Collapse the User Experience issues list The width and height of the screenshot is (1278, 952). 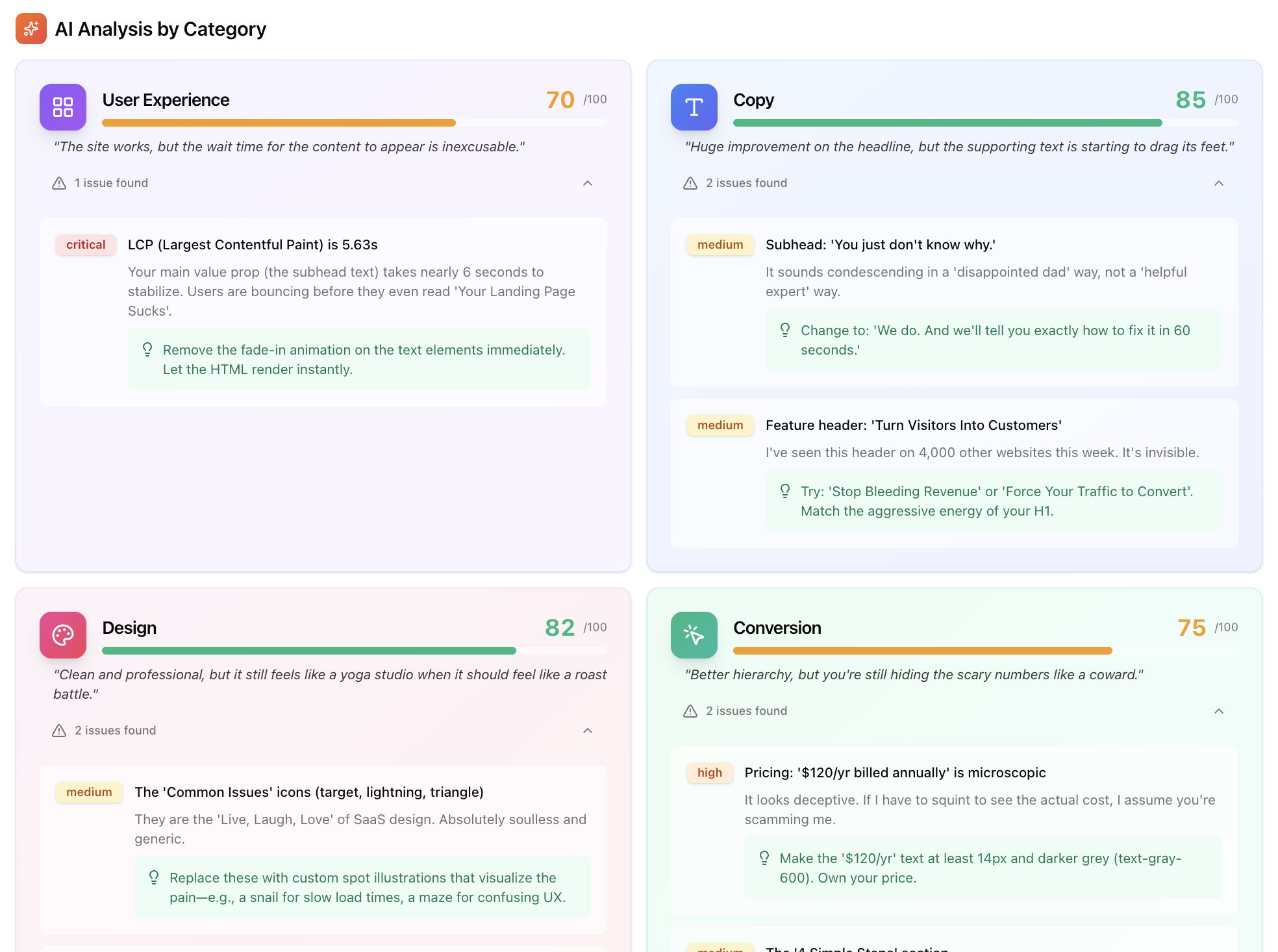588,183
